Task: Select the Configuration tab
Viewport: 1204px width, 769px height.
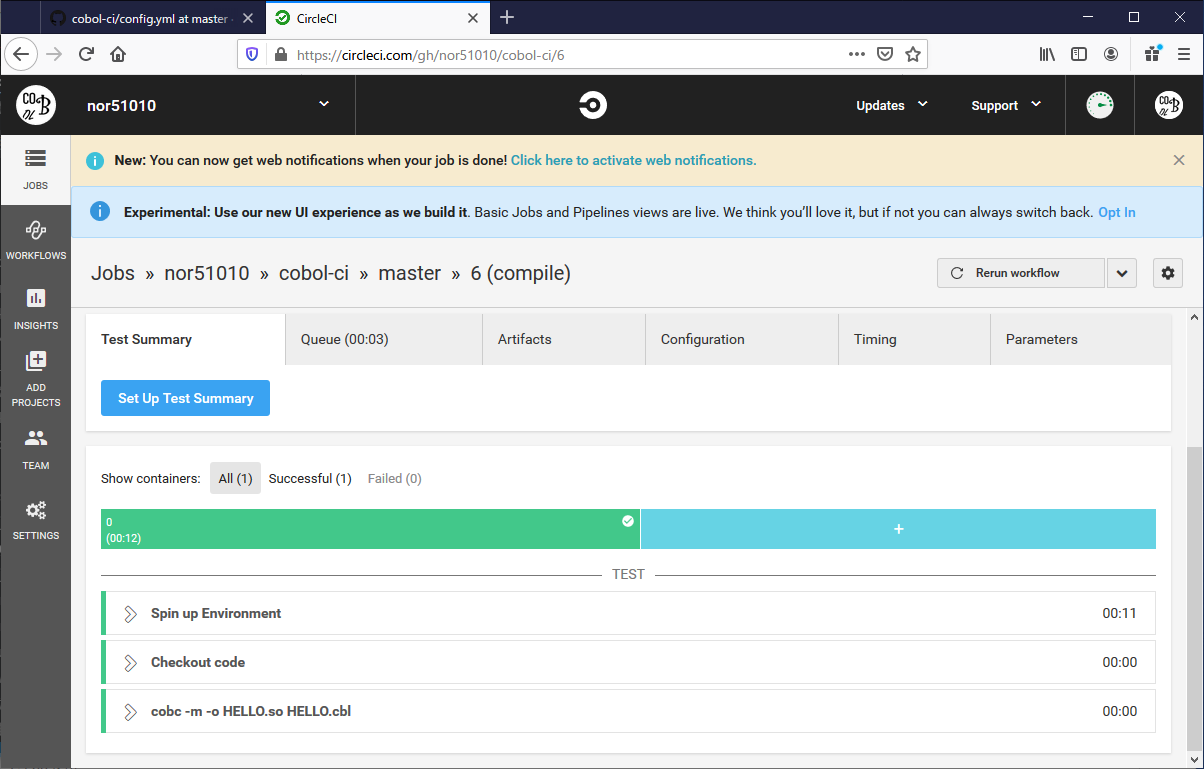Action: [x=742, y=339]
